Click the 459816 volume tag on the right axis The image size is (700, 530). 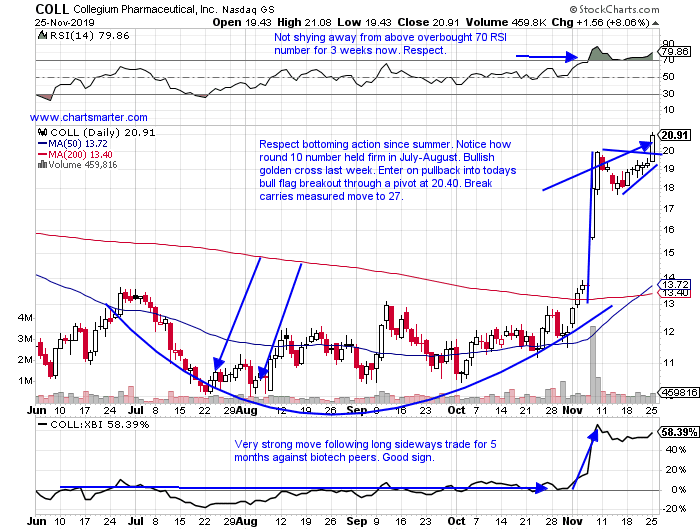(x=679, y=392)
